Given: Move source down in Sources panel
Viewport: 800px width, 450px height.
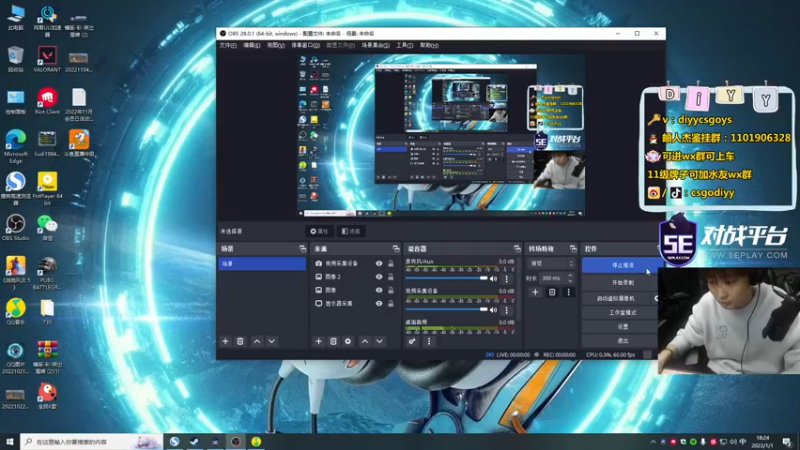Looking at the screenshot, I should (380, 341).
